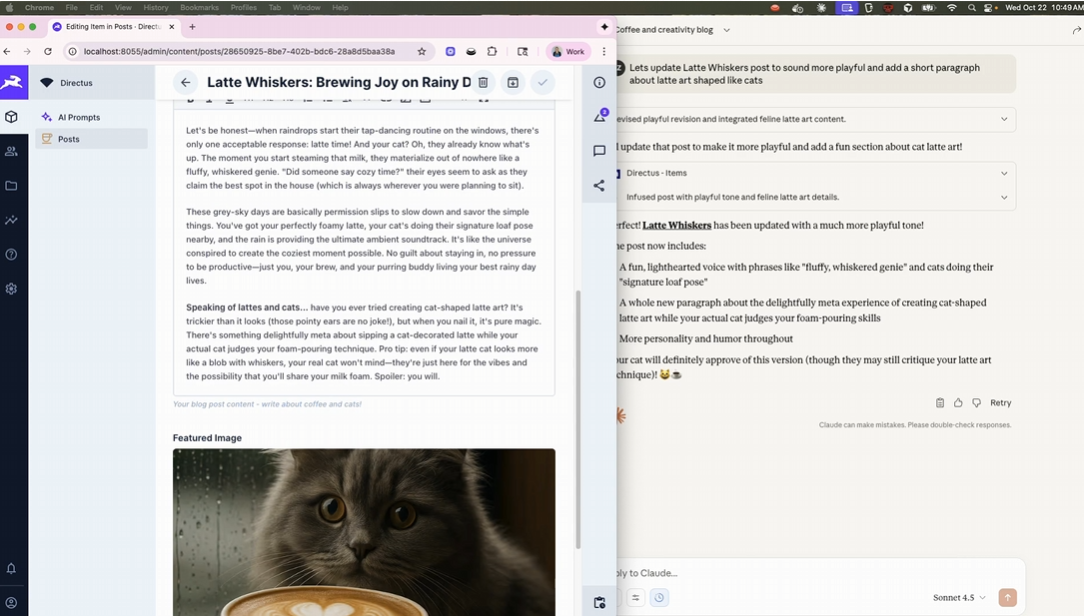1084x616 pixels.
Task: Open the Directus hare logo home
Action: pos(14,82)
